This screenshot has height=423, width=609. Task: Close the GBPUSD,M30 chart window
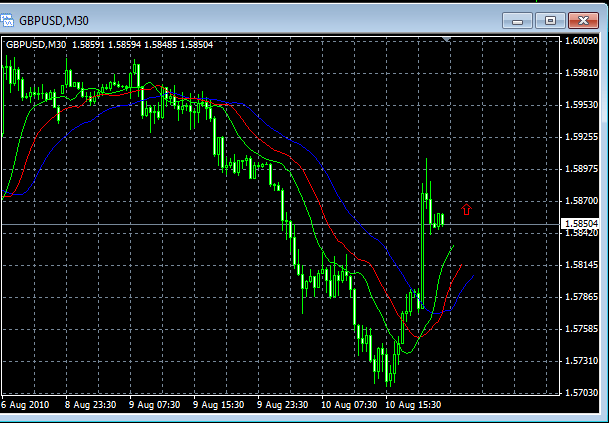click(583, 21)
